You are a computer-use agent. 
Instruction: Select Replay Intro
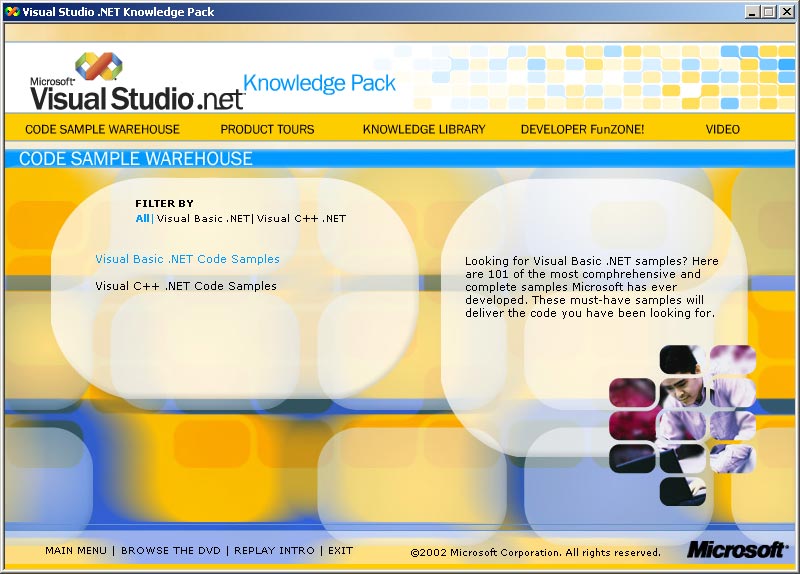click(x=274, y=551)
